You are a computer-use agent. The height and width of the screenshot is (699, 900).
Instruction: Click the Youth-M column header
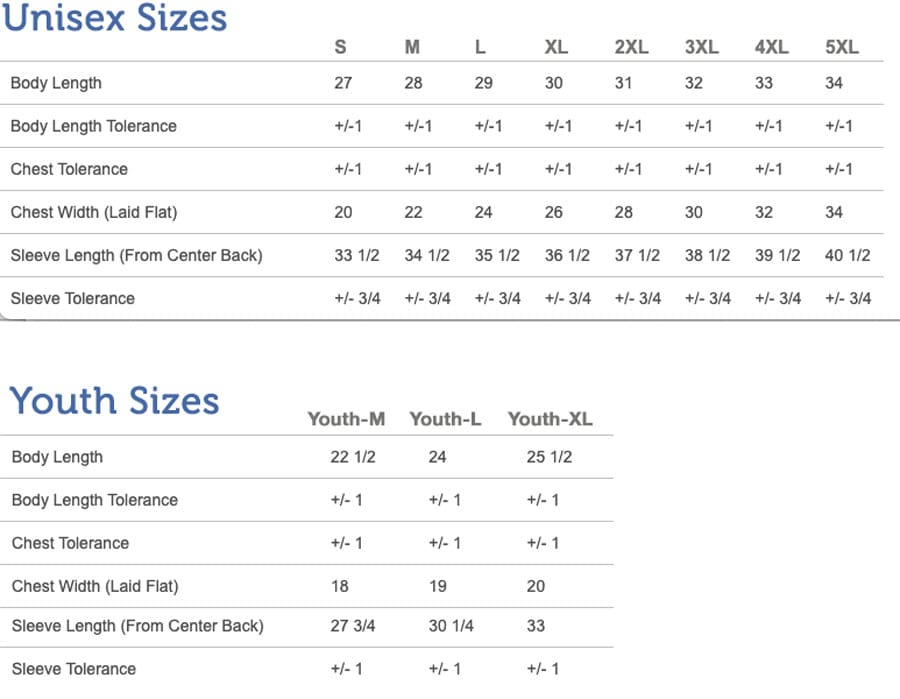[x=346, y=419]
